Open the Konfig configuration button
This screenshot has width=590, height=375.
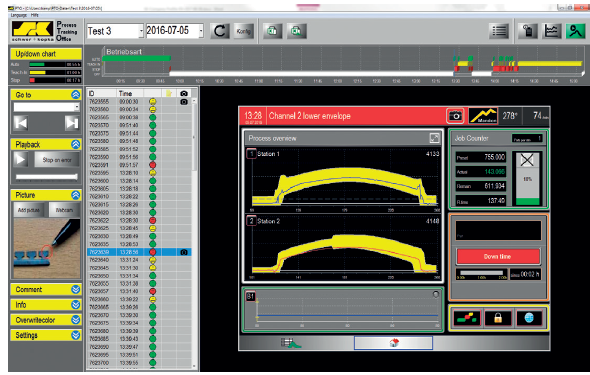[x=243, y=31]
